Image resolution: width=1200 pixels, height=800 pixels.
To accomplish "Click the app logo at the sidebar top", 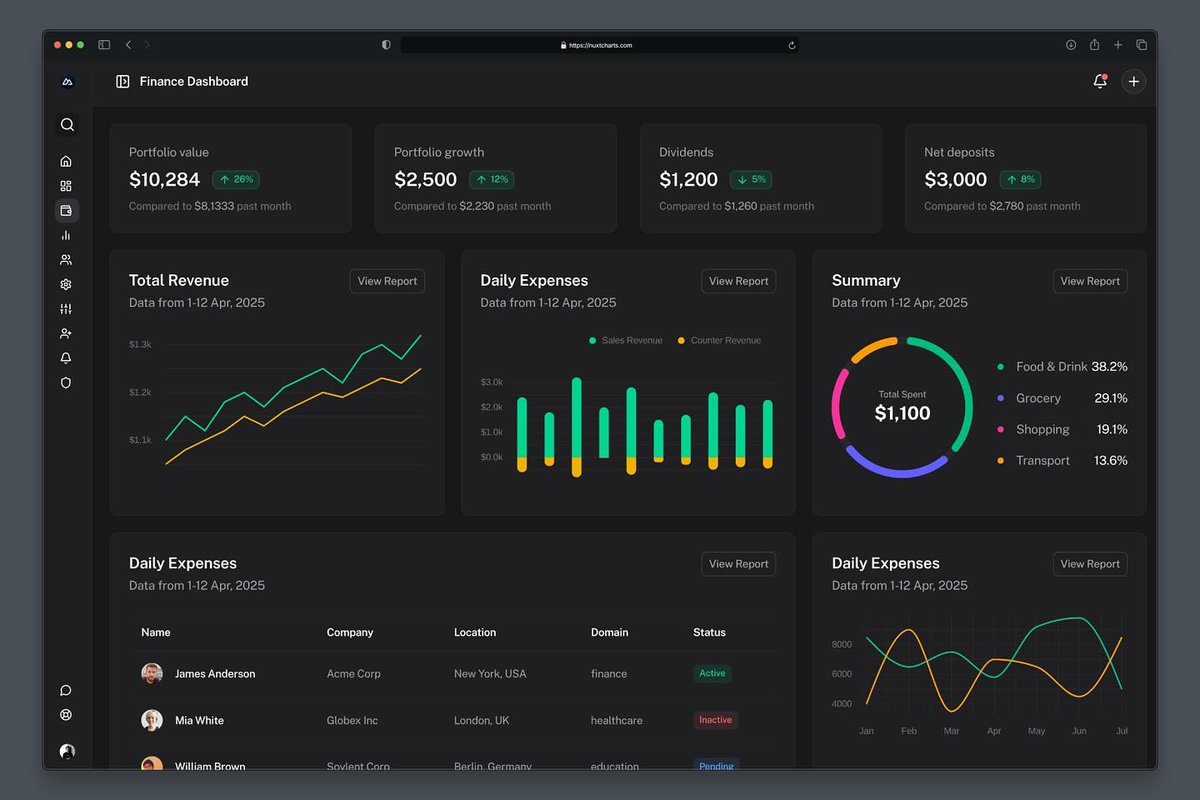I will [67, 82].
